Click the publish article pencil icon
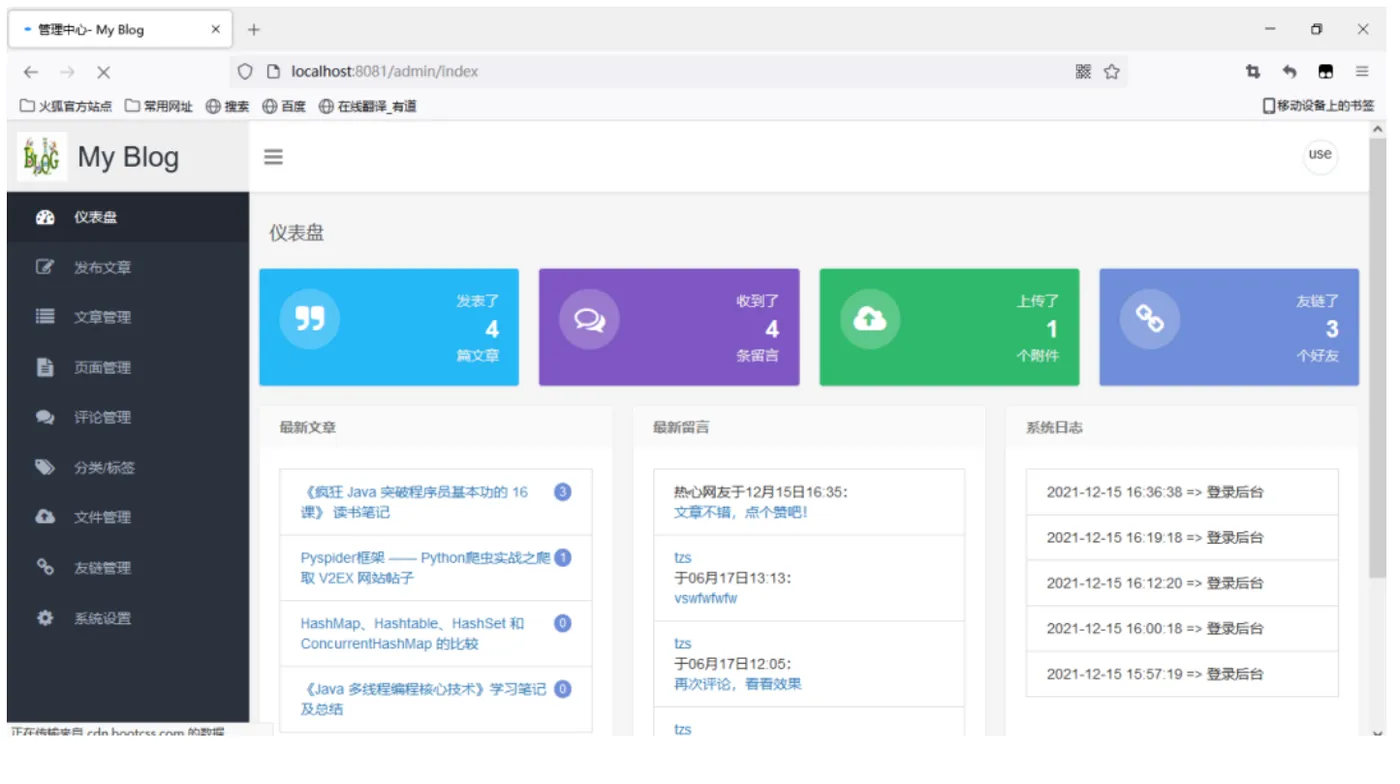1400x784 pixels. tap(45, 267)
